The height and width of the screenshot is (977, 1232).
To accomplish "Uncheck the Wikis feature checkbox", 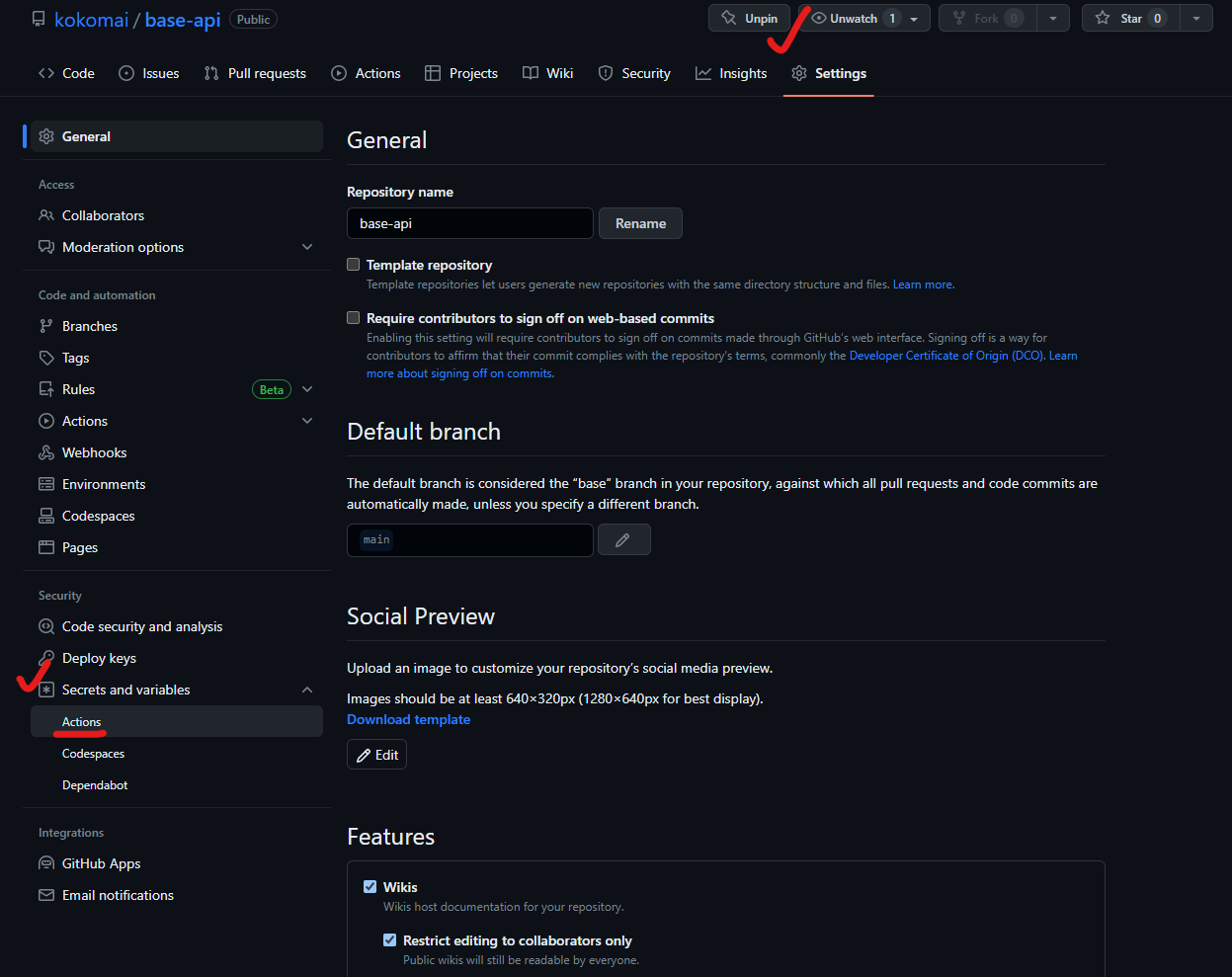I will point(370,886).
